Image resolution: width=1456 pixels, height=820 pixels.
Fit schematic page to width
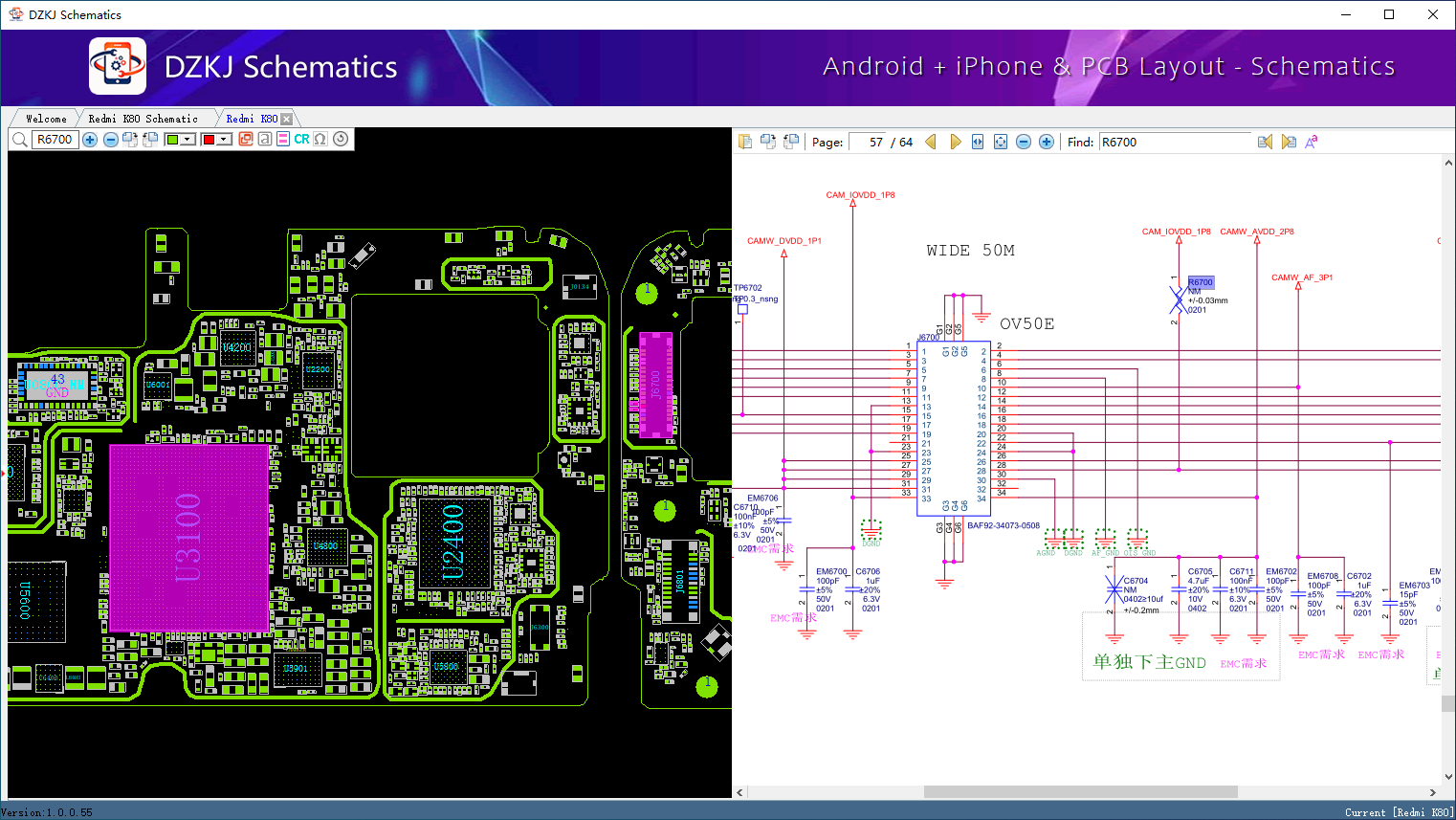click(978, 142)
